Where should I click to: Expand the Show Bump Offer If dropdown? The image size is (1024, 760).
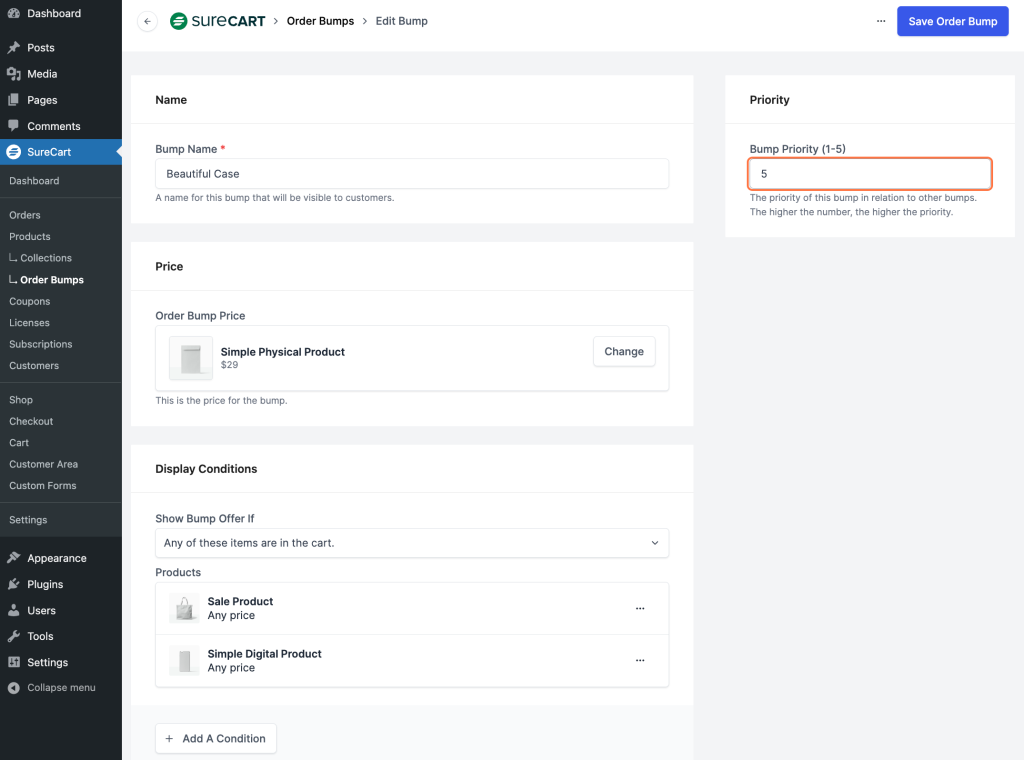coord(412,543)
